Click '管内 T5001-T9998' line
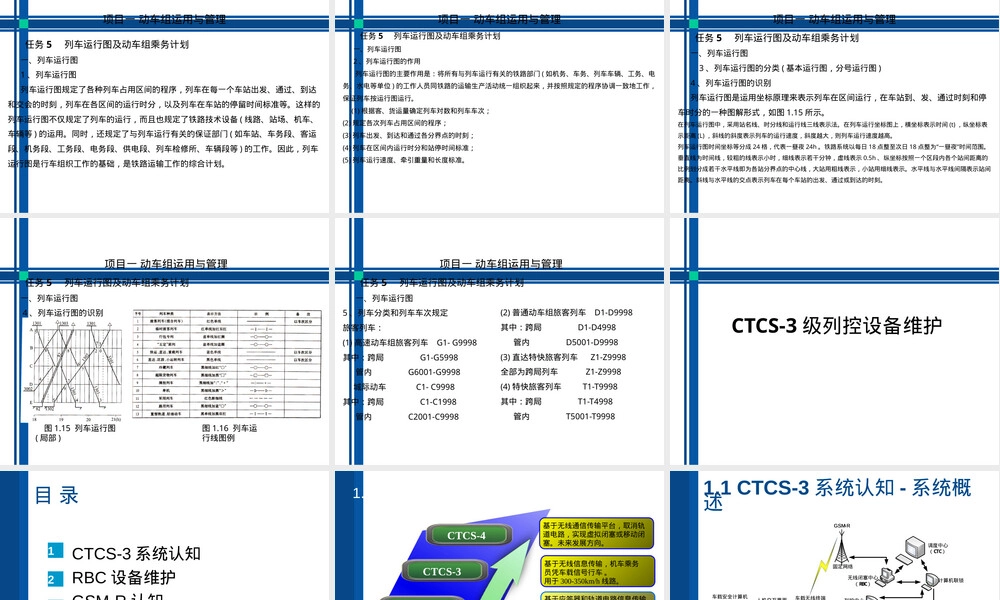Viewport: 1000px width, 600px height. 564,416
